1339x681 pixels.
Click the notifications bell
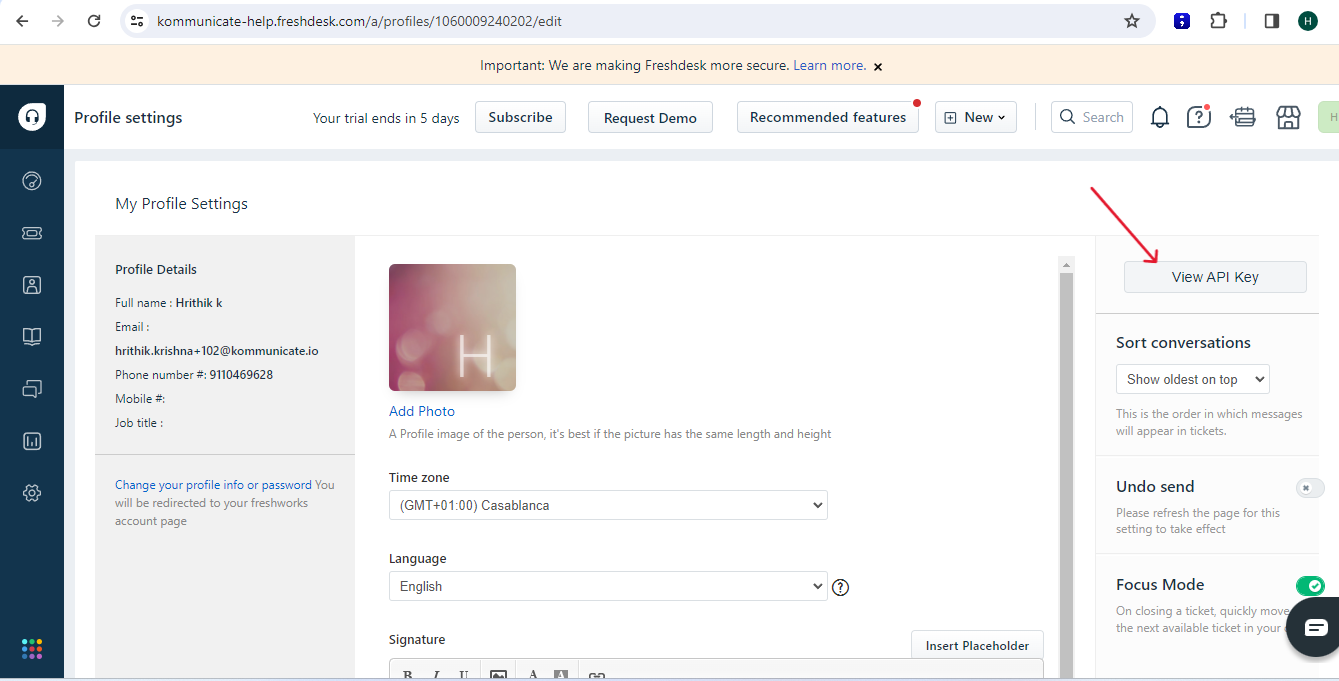point(1159,117)
